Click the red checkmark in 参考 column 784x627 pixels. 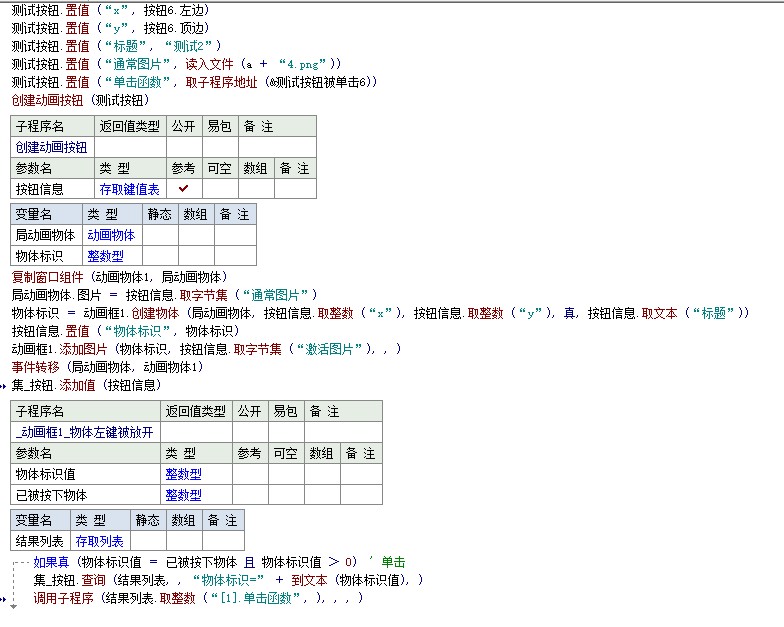tap(183, 188)
